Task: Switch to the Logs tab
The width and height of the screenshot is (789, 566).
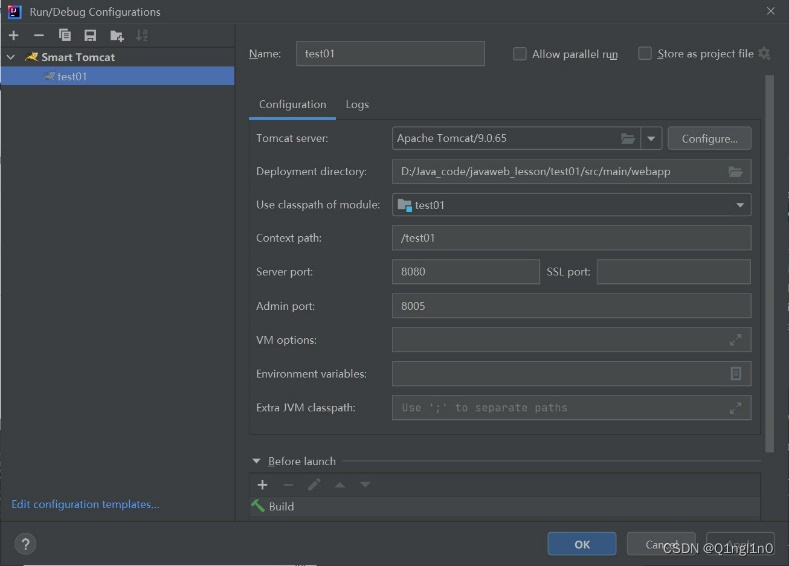Action: click(357, 105)
